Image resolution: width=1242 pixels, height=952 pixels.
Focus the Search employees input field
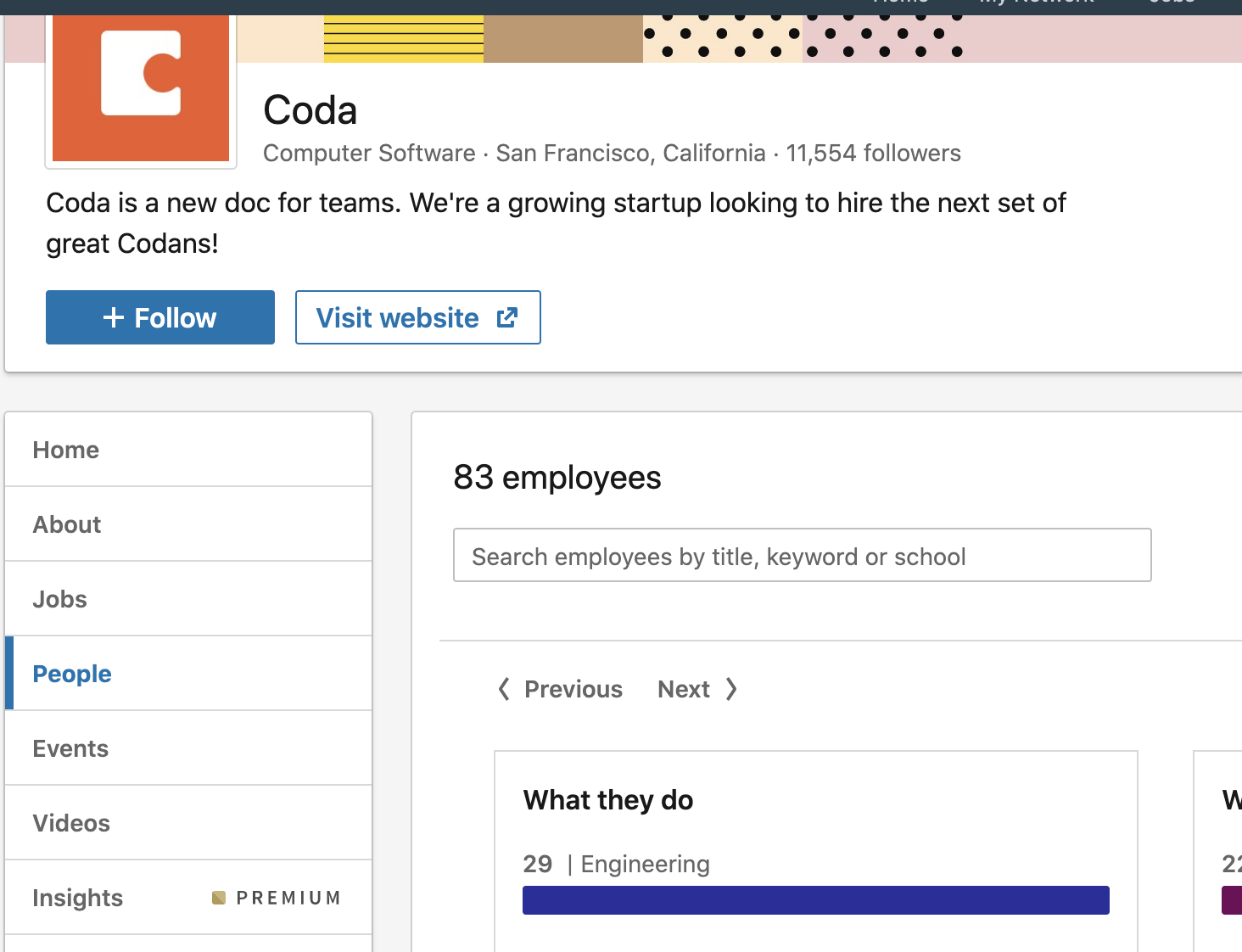tap(803, 556)
